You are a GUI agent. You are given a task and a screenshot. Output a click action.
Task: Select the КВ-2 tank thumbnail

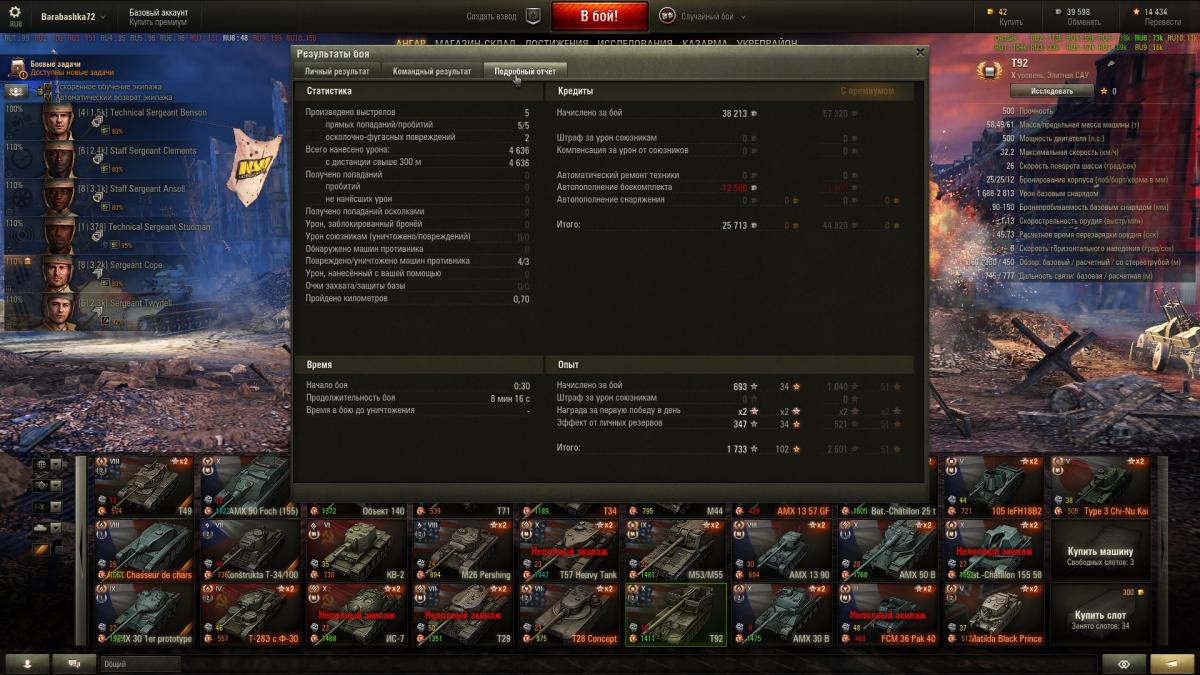356,550
